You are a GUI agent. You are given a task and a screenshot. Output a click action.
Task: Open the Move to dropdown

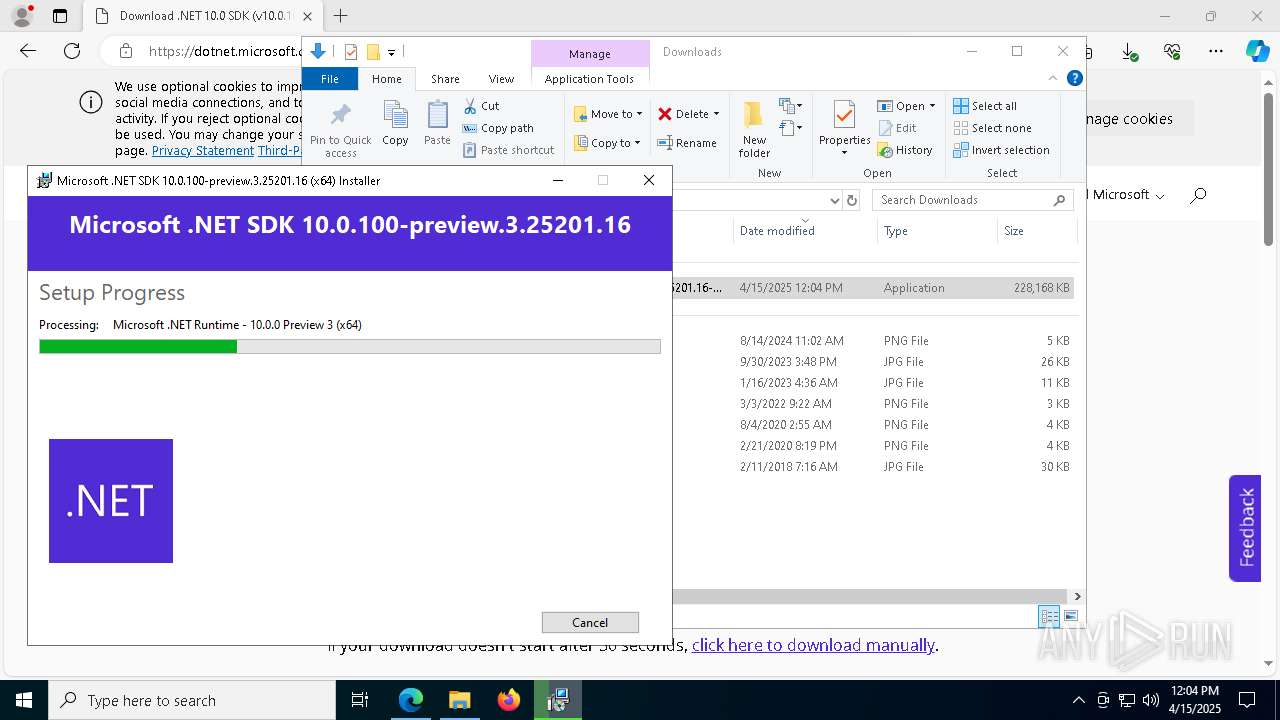(608, 114)
